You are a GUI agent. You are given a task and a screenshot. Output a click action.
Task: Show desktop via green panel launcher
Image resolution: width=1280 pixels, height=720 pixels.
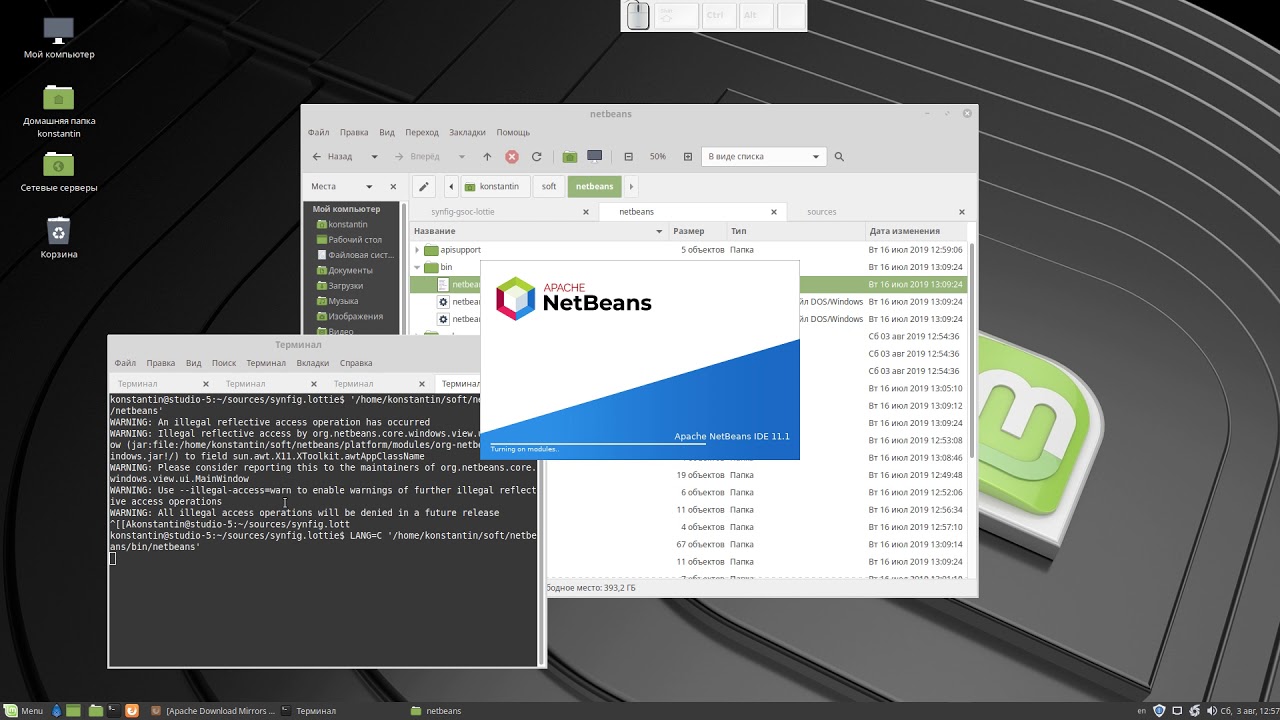tap(73, 711)
